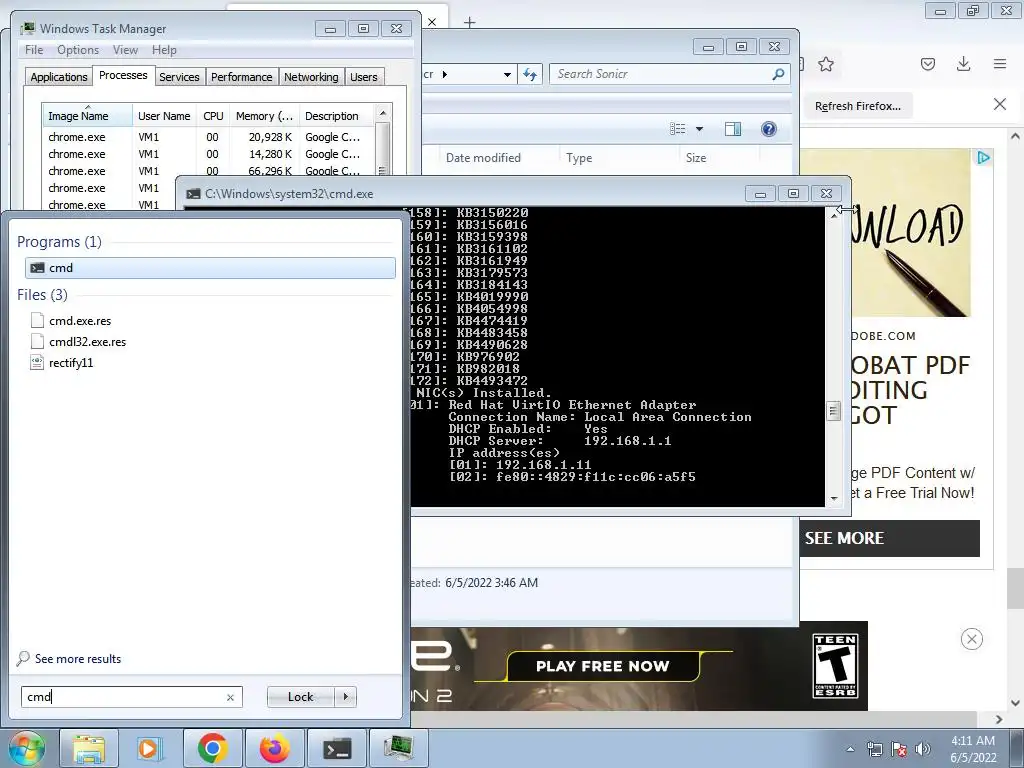Switch to the Applications tab
1024x768 pixels.
point(59,77)
